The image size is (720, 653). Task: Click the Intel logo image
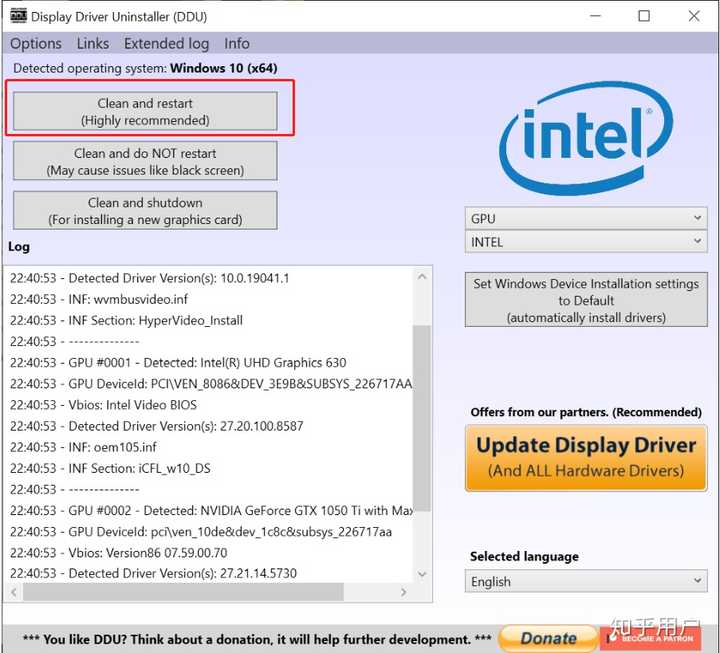click(x=586, y=139)
